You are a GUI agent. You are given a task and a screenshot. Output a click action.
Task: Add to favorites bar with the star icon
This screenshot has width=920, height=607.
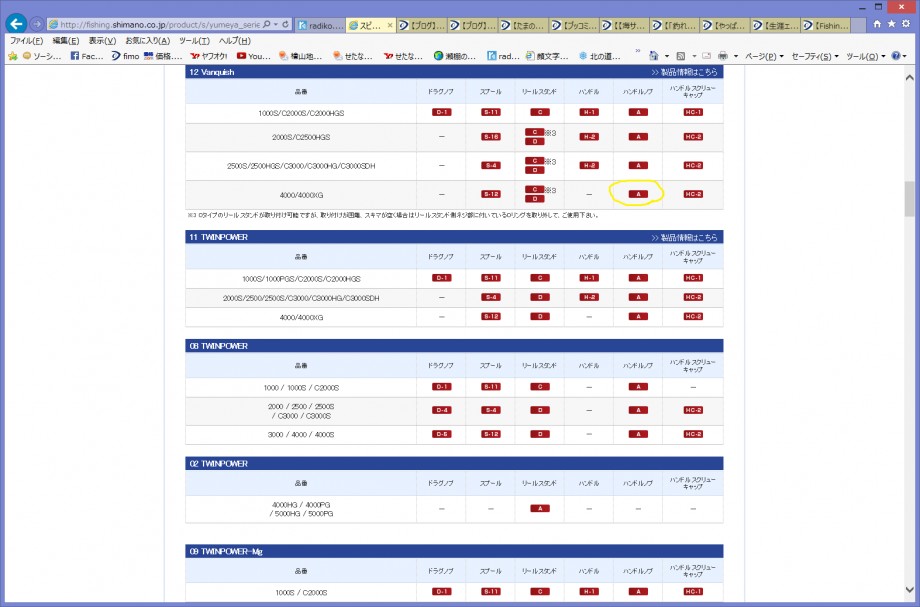[x=12, y=56]
